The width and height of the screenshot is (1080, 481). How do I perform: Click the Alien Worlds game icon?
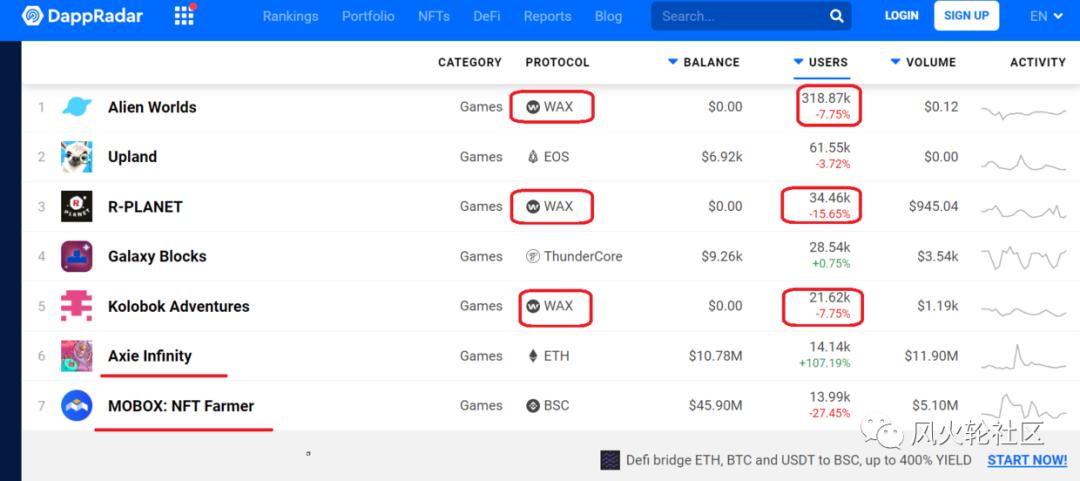coord(77,107)
